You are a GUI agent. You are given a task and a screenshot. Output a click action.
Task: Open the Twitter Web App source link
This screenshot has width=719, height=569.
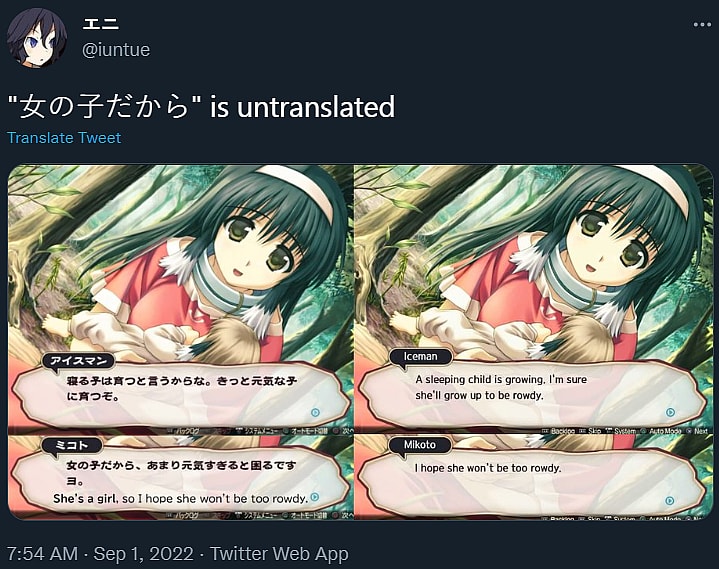(279, 554)
